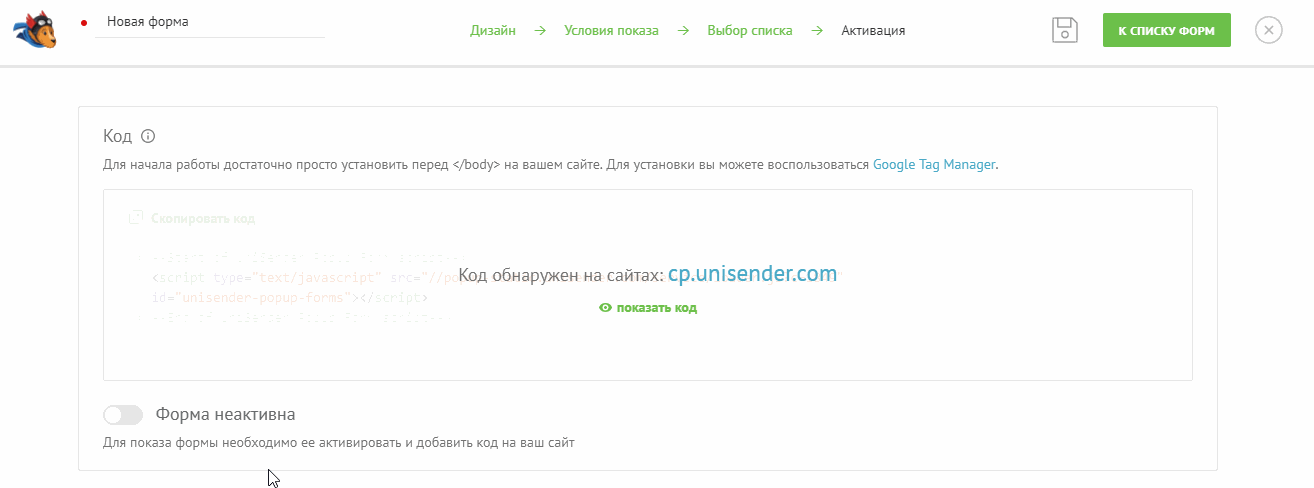Image resolution: width=1314 pixels, height=488 pixels.
Task: Click the Код обнаружен на сайтах text
Action: click(x=561, y=275)
